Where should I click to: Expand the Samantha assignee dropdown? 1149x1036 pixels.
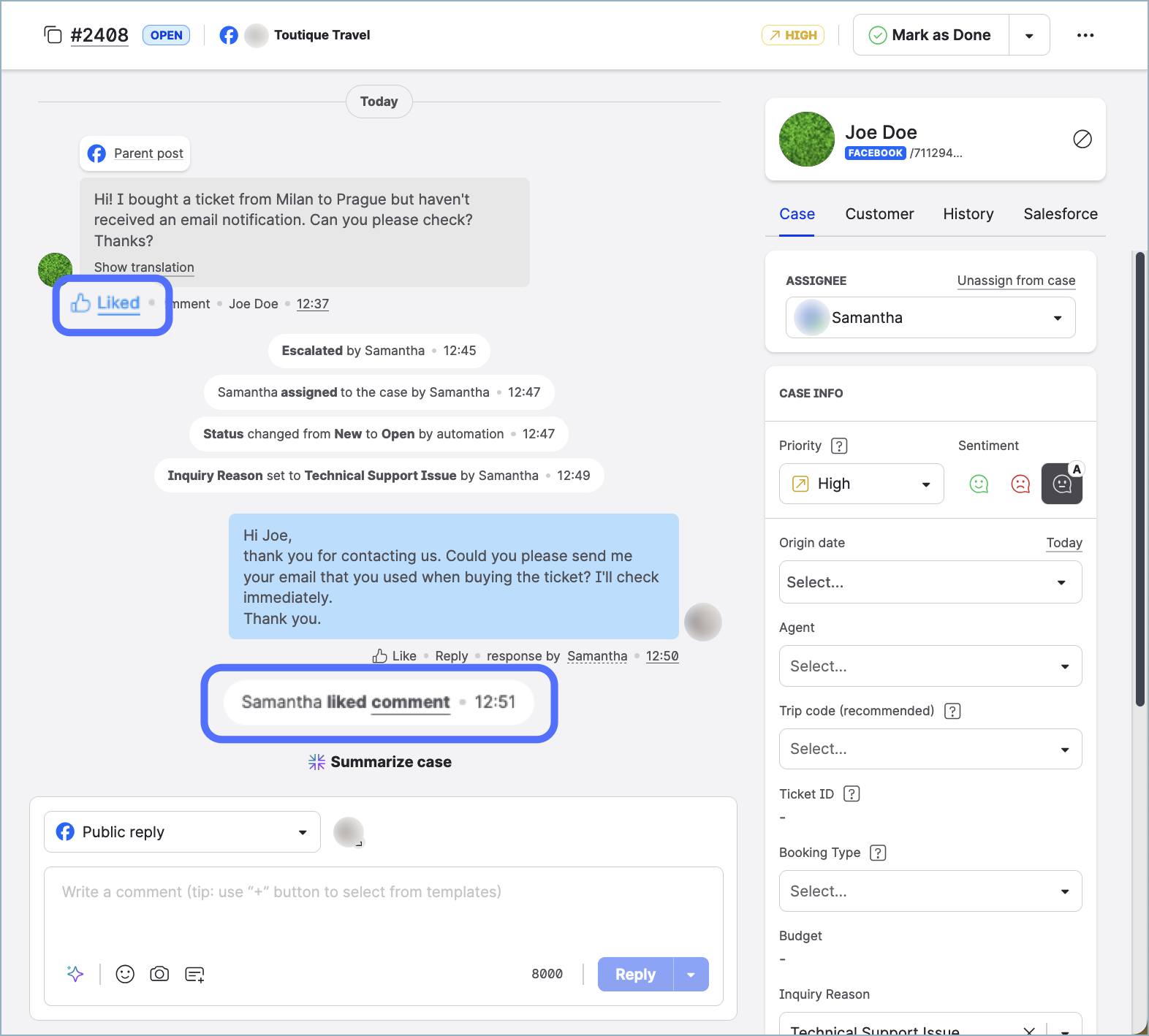click(930, 318)
